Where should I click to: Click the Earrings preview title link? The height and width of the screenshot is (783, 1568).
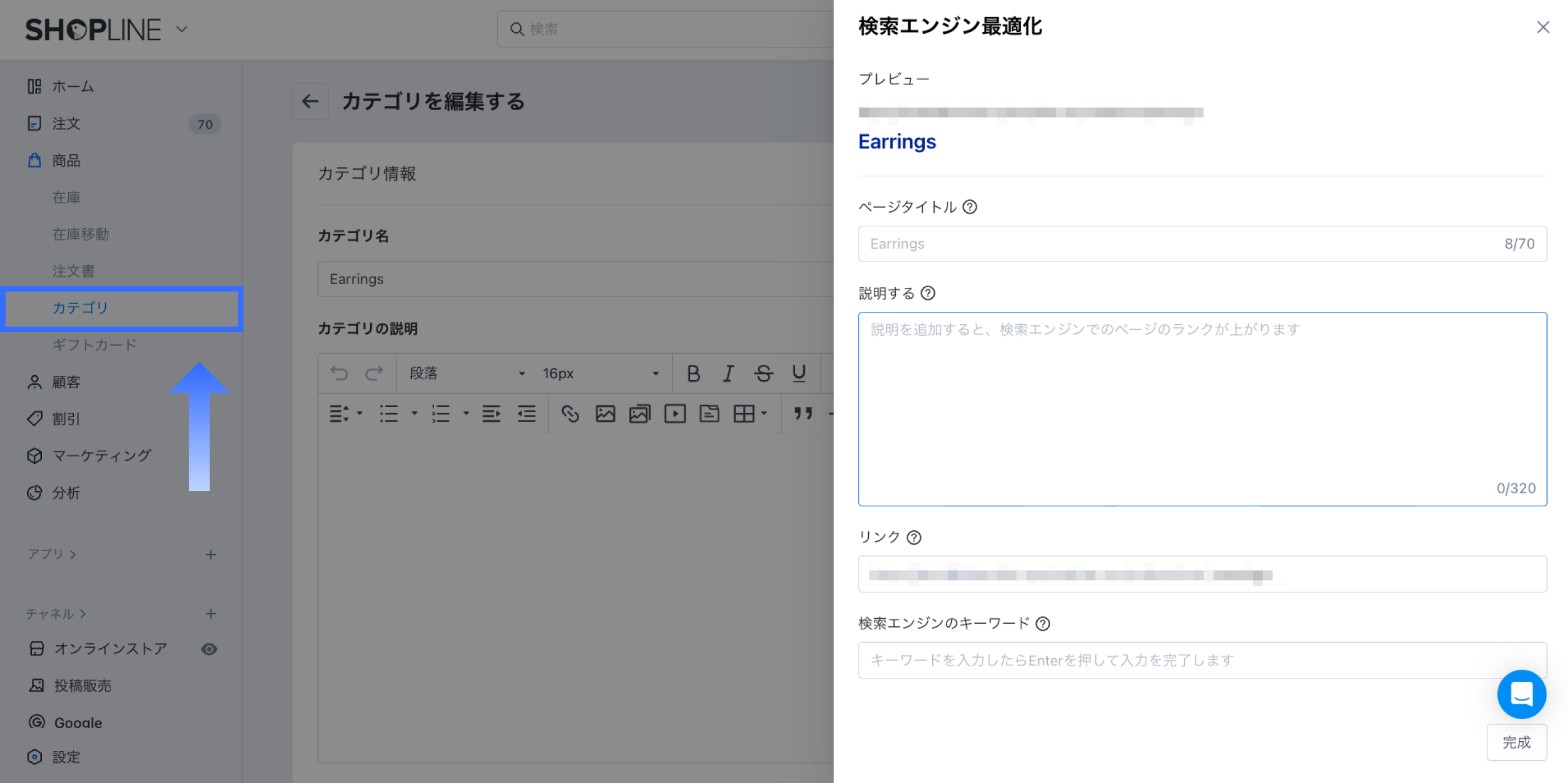tap(897, 141)
